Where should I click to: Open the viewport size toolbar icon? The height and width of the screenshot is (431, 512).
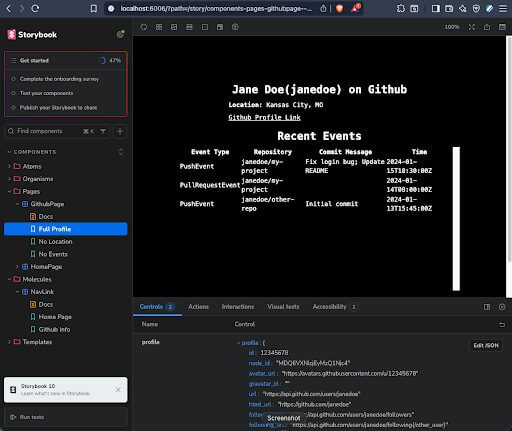[x=189, y=27]
